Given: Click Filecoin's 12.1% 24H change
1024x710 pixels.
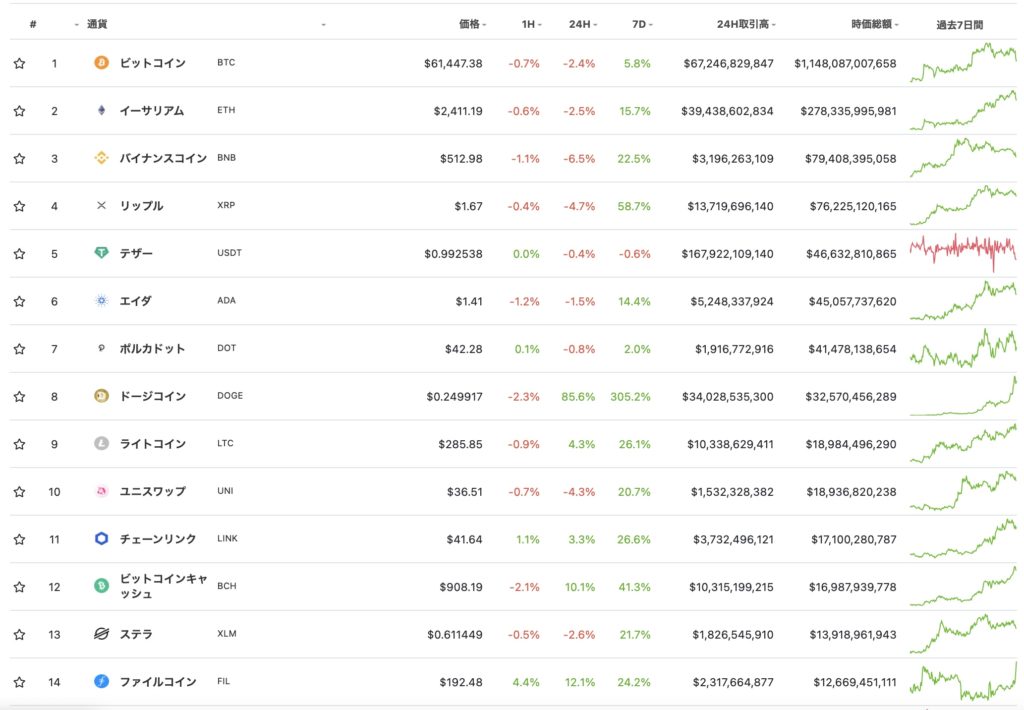Looking at the screenshot, I should click(580, 682).
